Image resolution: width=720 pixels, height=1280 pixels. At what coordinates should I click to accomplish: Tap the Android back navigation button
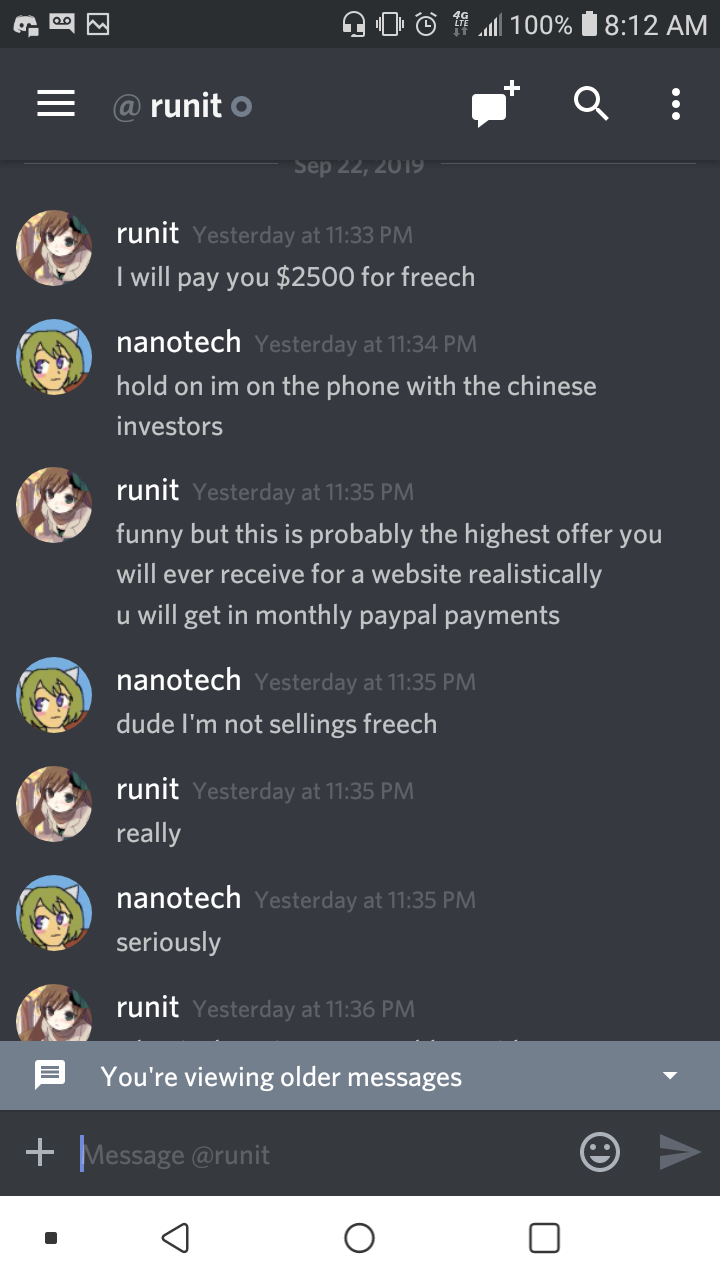(x=175, y=1238)
